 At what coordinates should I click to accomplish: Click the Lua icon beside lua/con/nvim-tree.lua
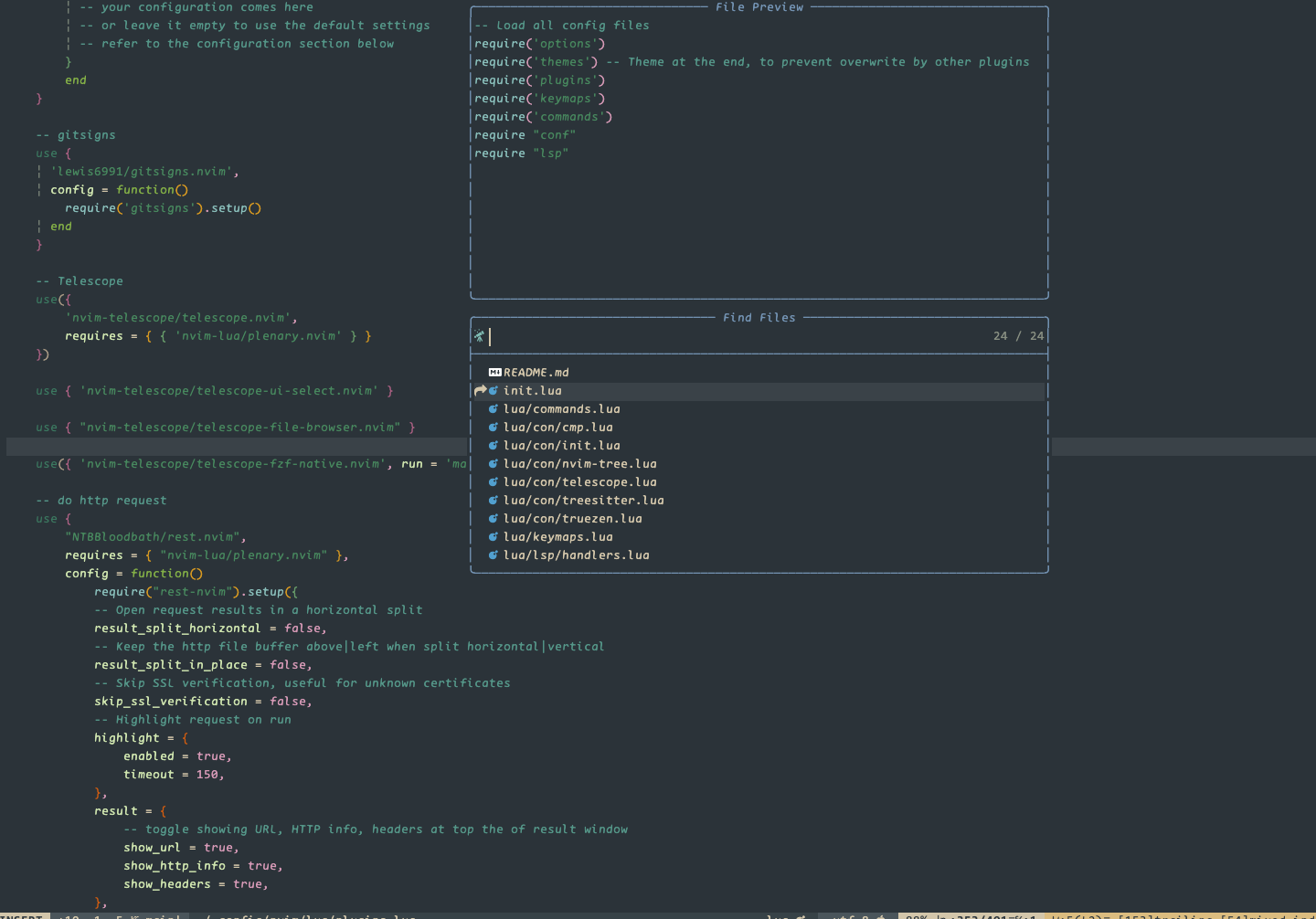493,464
